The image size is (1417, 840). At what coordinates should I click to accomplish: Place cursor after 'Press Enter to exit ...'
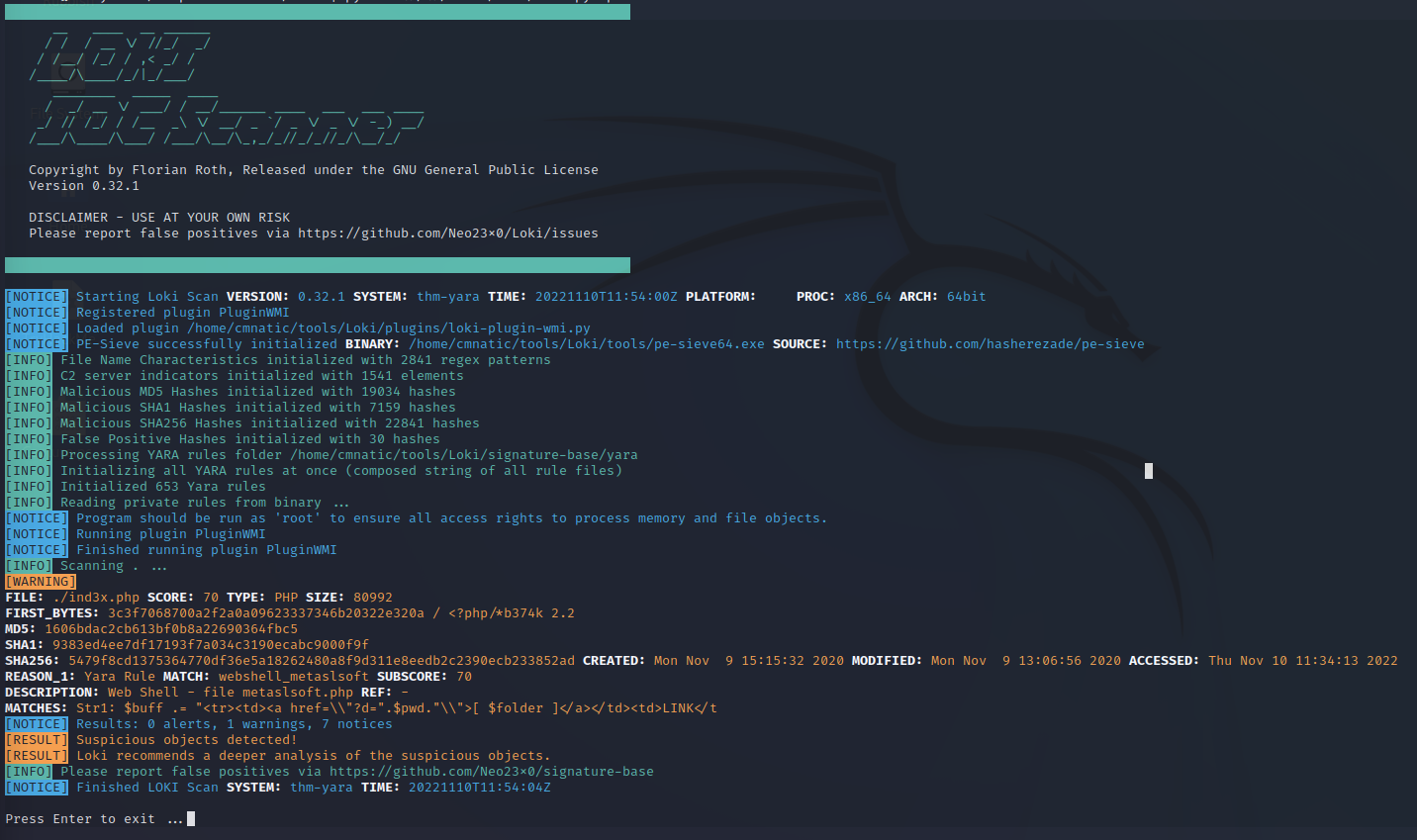point(191,819)
